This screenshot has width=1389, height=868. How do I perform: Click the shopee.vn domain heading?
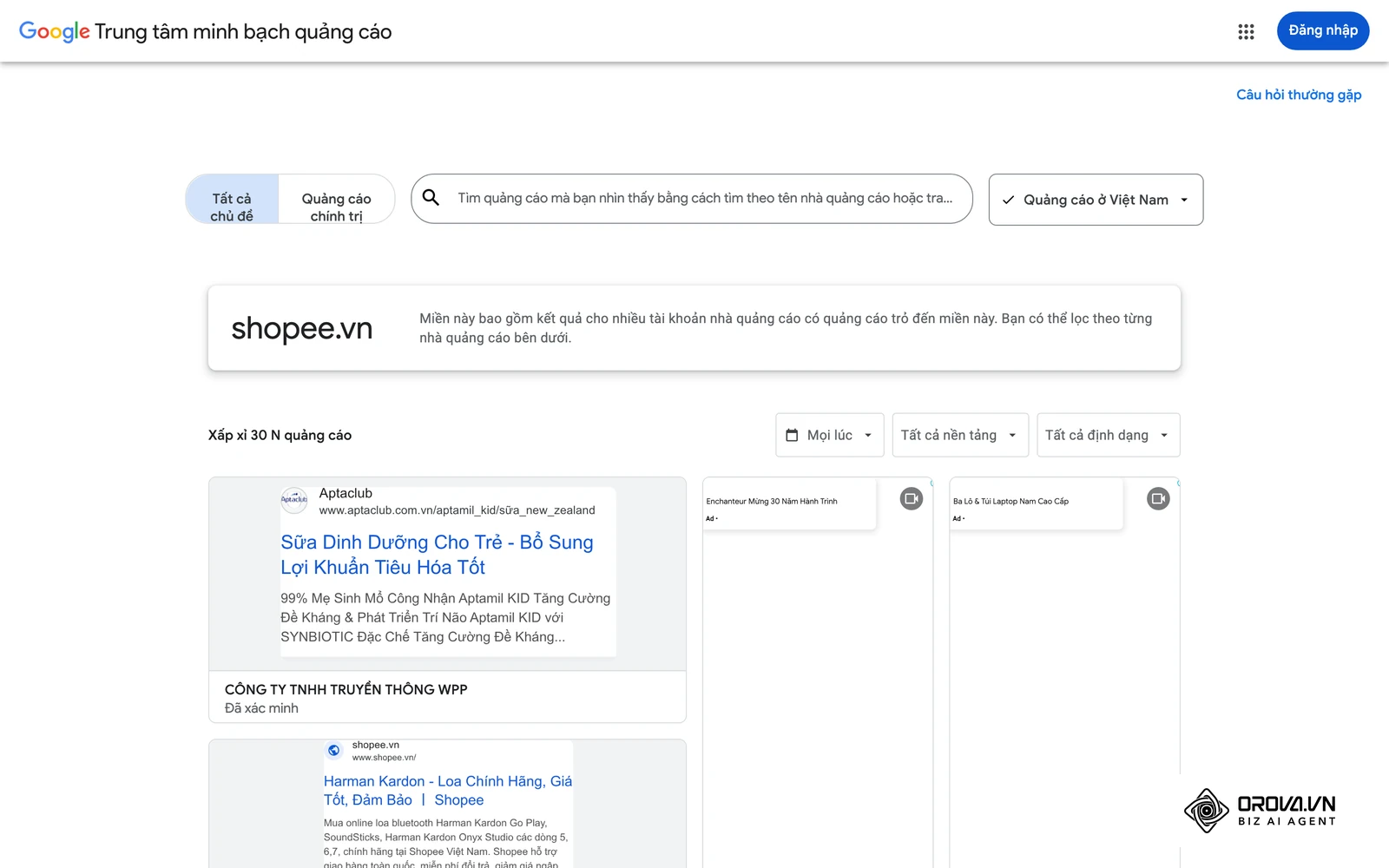pos(301,328)
